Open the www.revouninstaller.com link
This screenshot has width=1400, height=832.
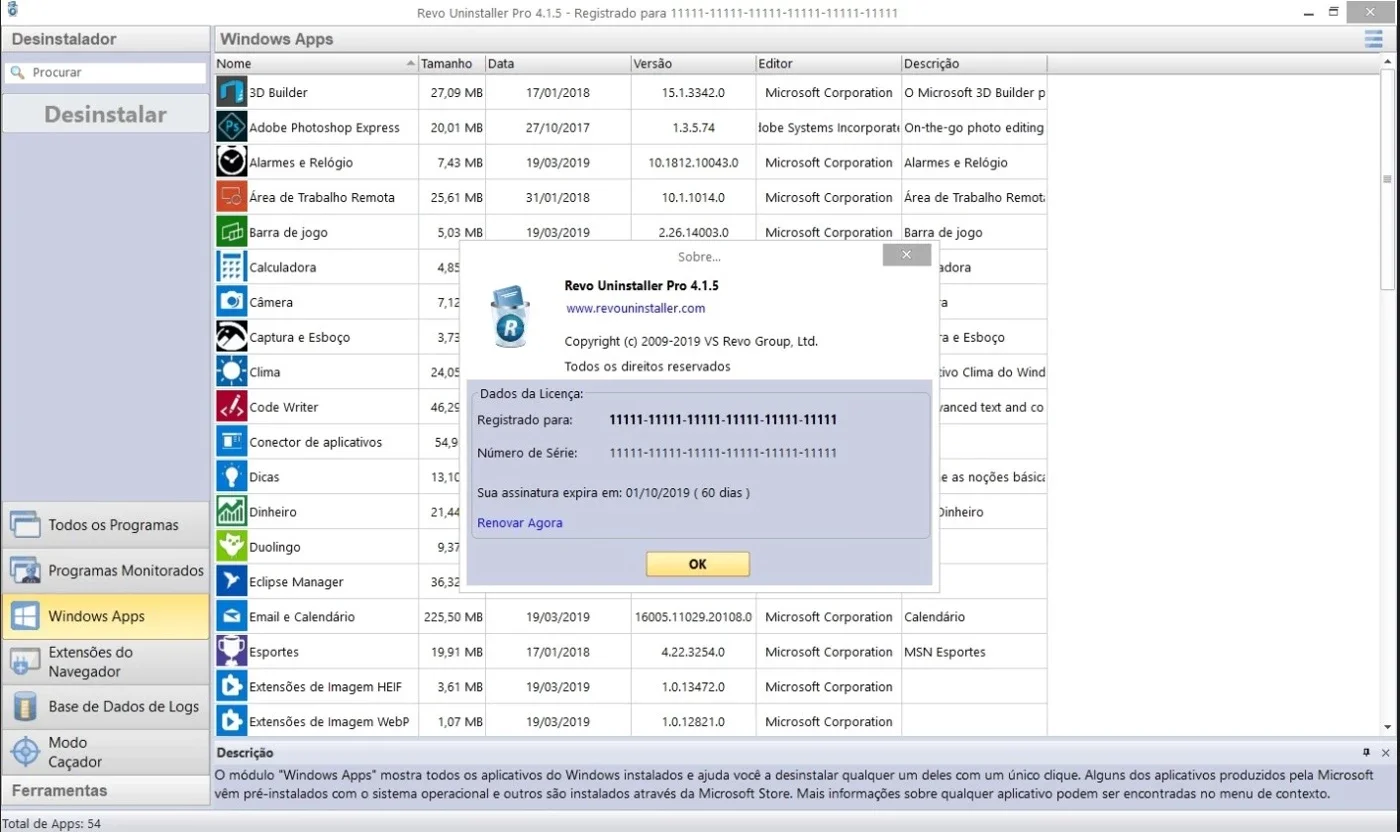635,308
